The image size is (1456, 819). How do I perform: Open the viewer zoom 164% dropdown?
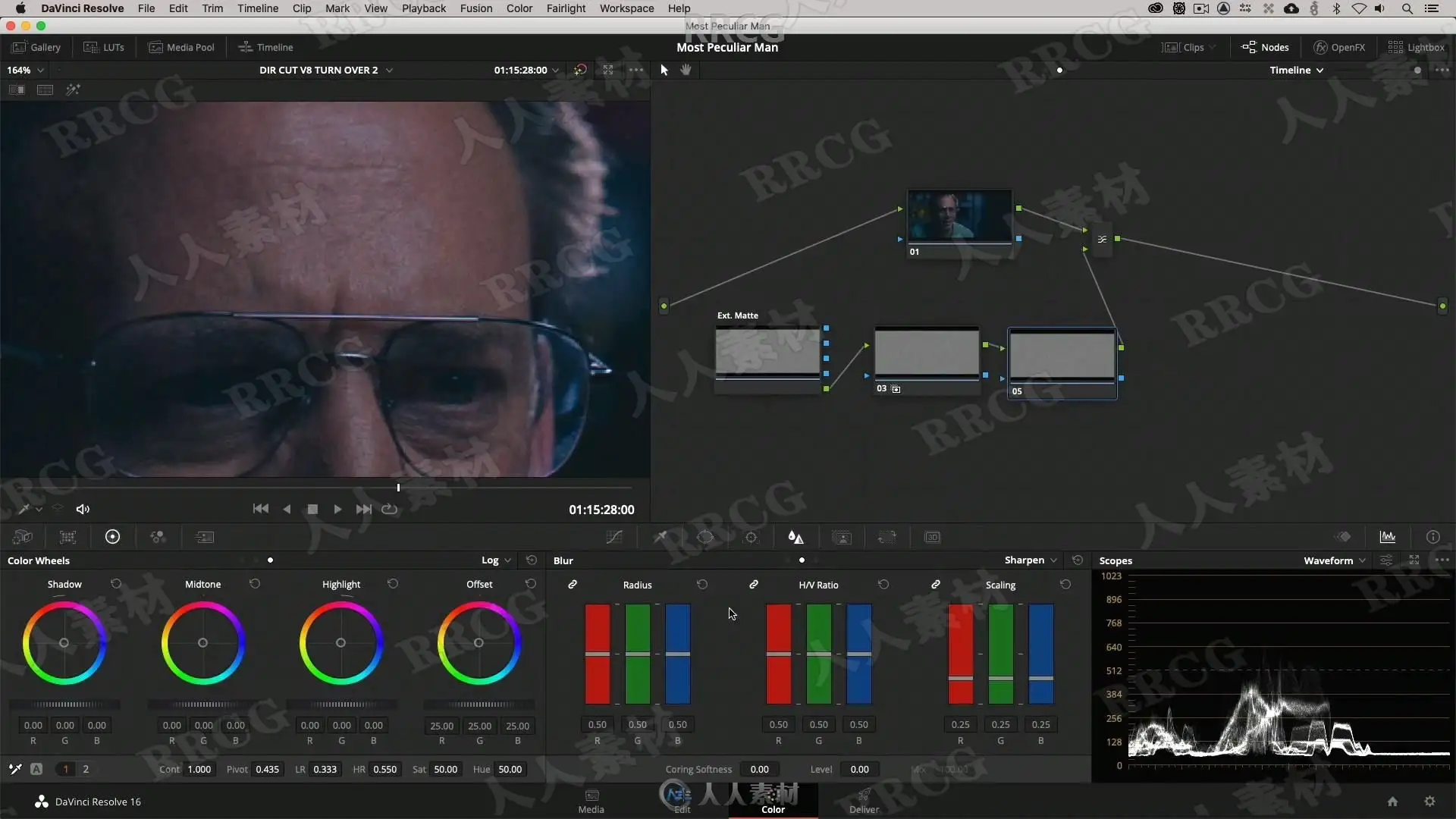pyautogui.click(x=26, y=70)
